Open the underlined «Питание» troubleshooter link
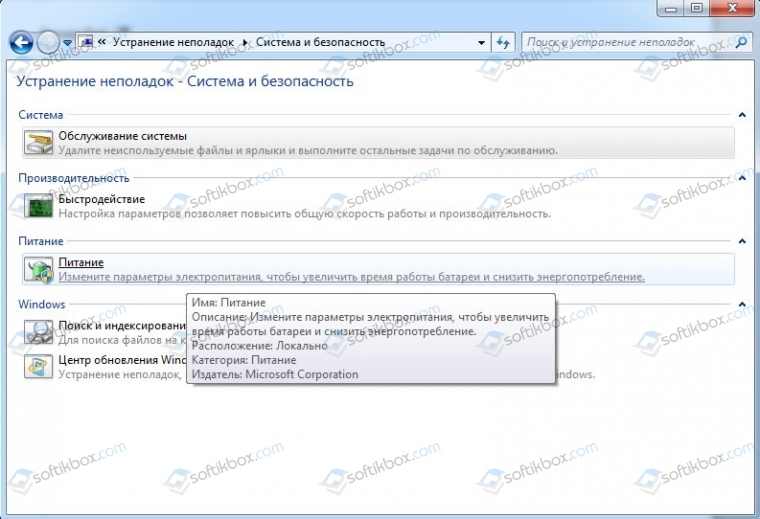Screen dimensions: 760x519 [81, 262]
